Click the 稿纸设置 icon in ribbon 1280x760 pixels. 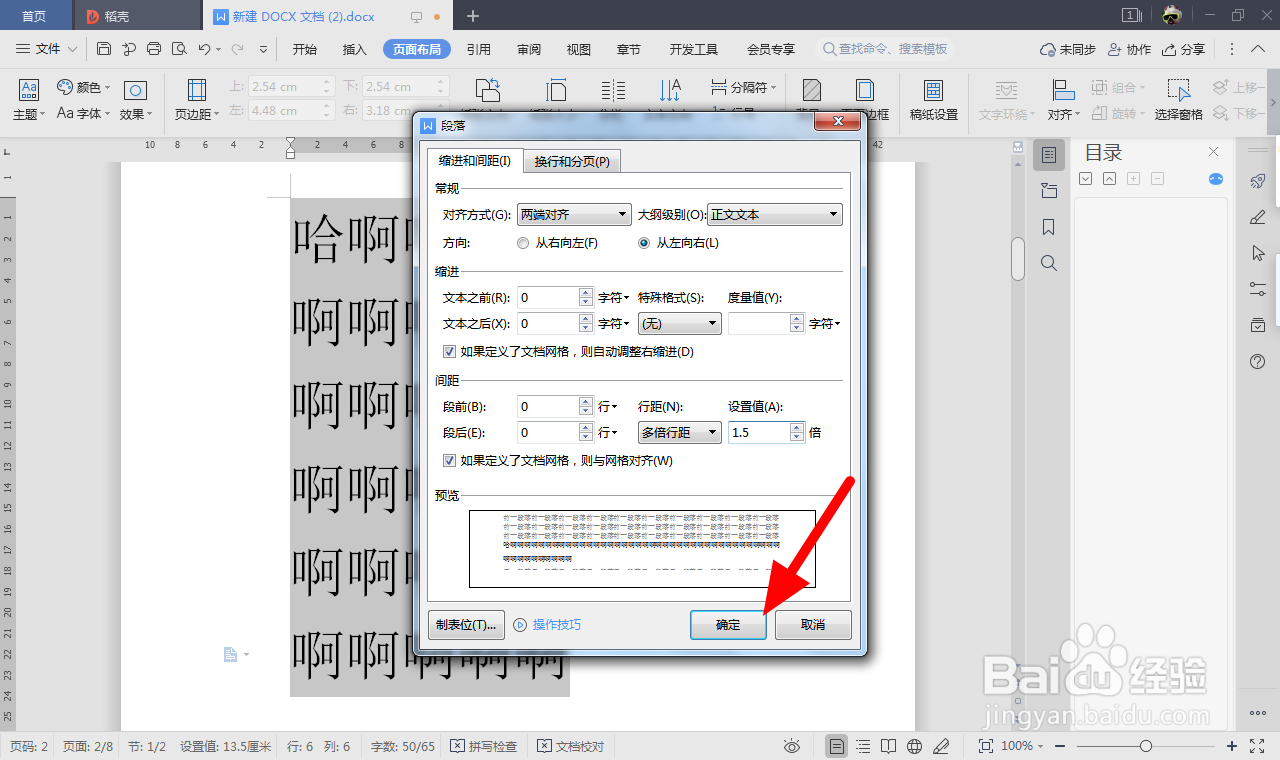pos(933,95)
